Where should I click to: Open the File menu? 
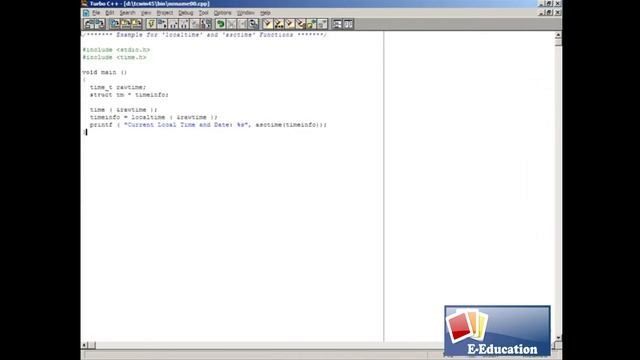[x=96, y=13]
